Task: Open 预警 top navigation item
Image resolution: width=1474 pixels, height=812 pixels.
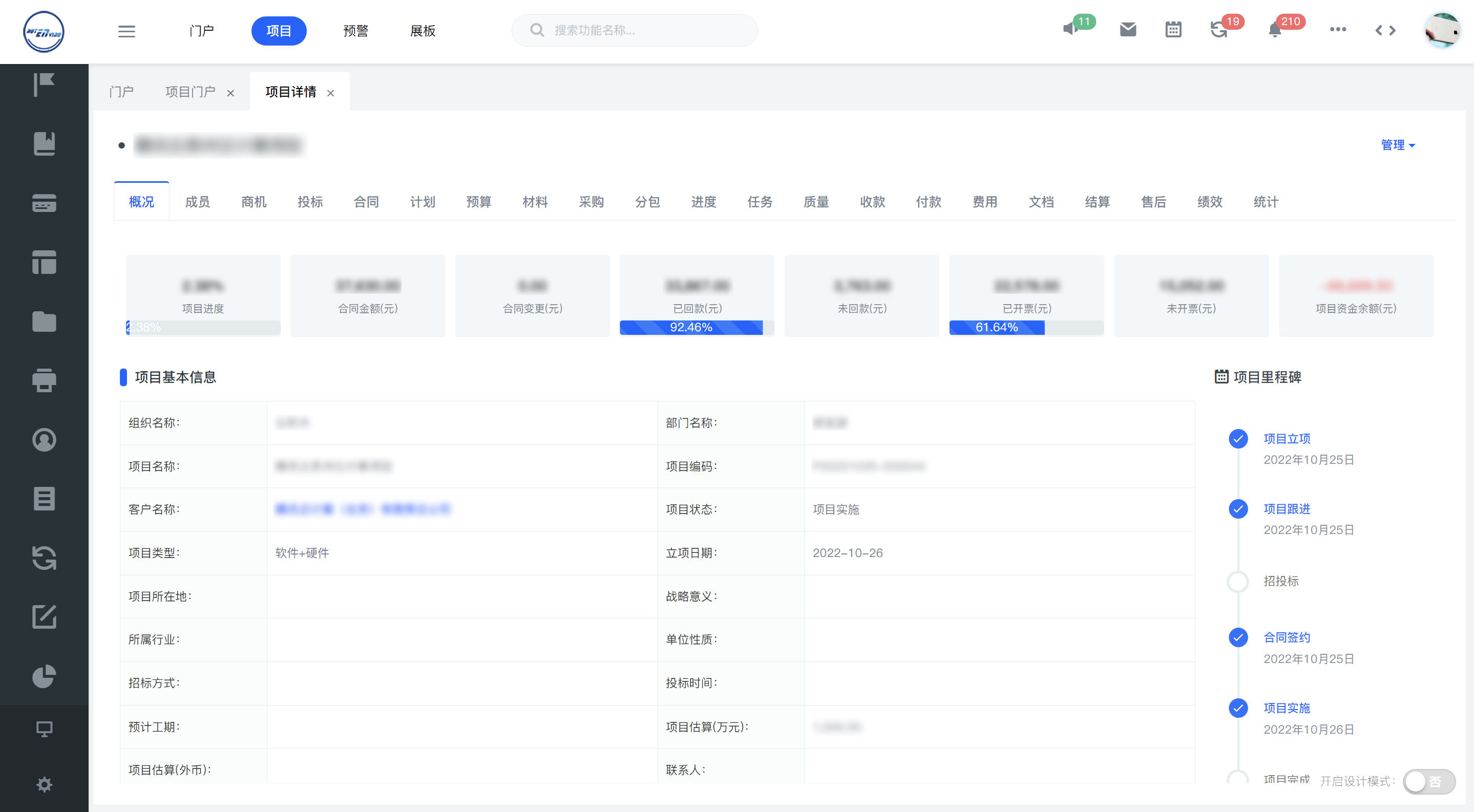Action: pos(355,31)
